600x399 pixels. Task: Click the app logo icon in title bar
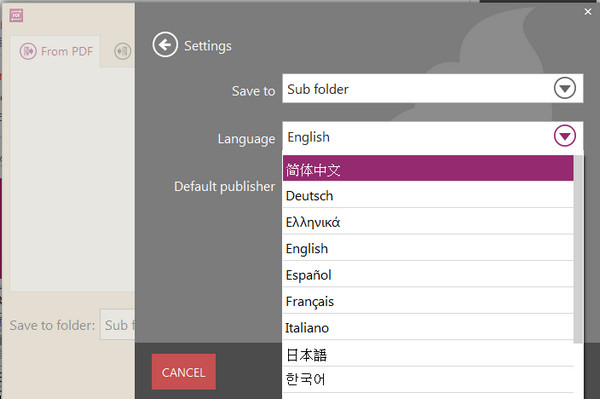tap(16, 15)
